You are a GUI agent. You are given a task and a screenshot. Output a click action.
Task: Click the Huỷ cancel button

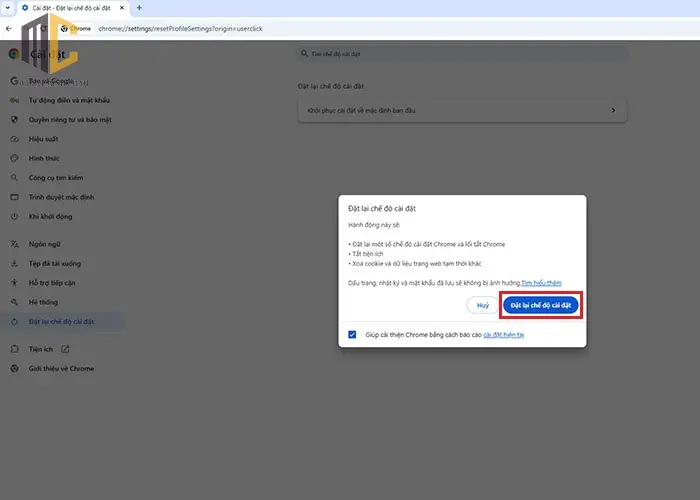pos(483,305)
